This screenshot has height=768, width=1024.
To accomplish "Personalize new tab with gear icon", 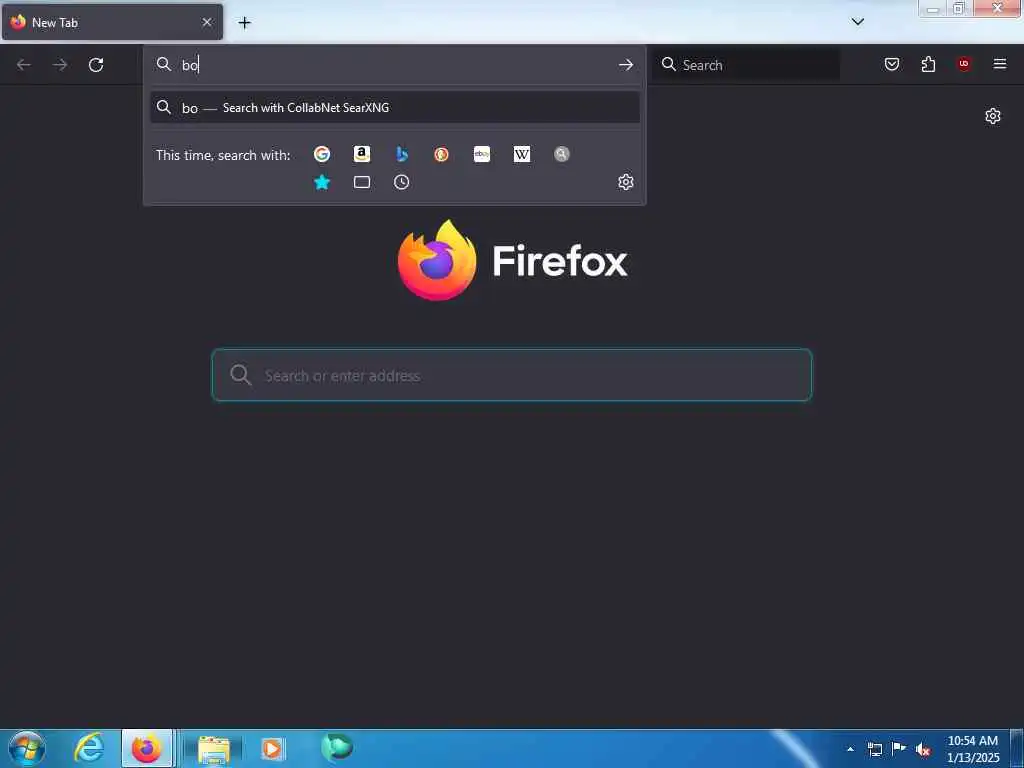I will pyautogui.click(x=993, y=116).
